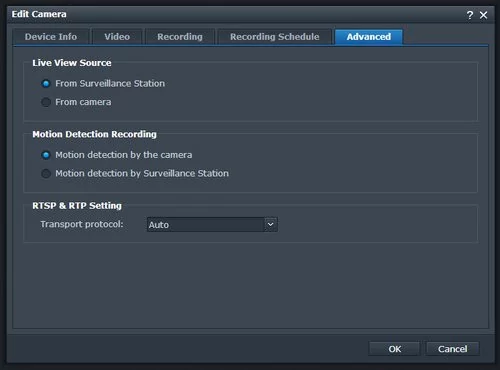Click the Auto transport protocol field
Screen dimensions: 500x370
tap(212, 224)
